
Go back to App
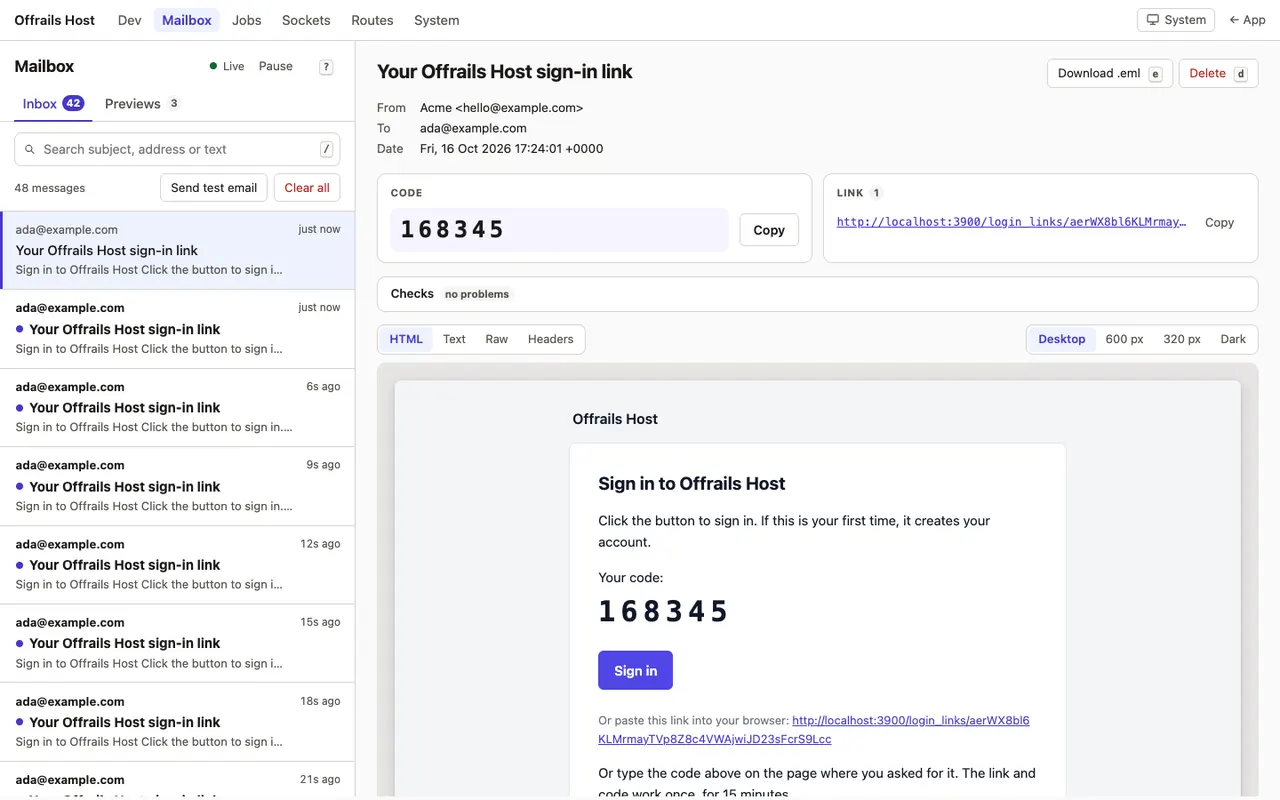1247,20
